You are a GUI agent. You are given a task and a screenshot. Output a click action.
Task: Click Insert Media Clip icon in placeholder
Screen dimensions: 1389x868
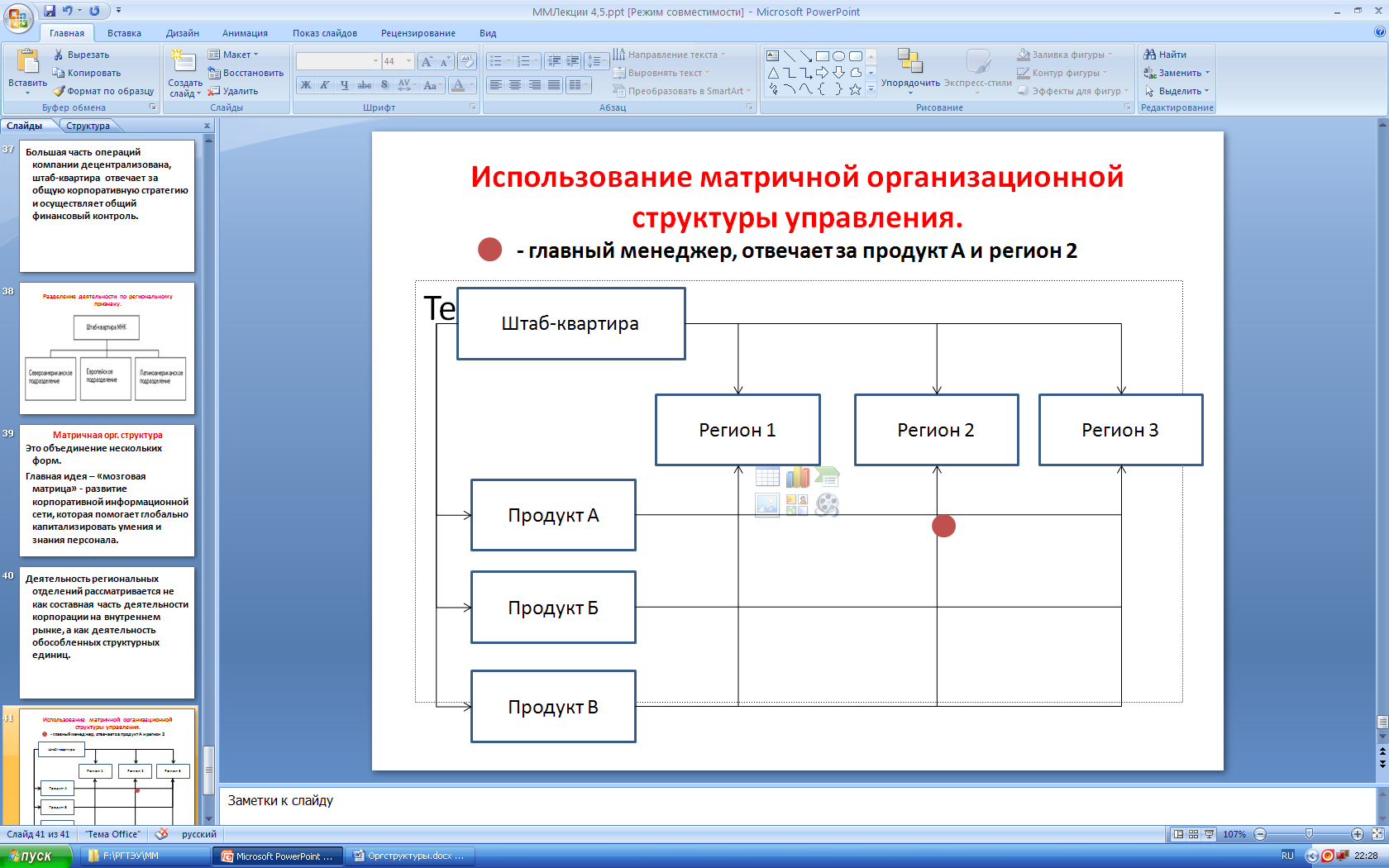(x=827, y=505)
